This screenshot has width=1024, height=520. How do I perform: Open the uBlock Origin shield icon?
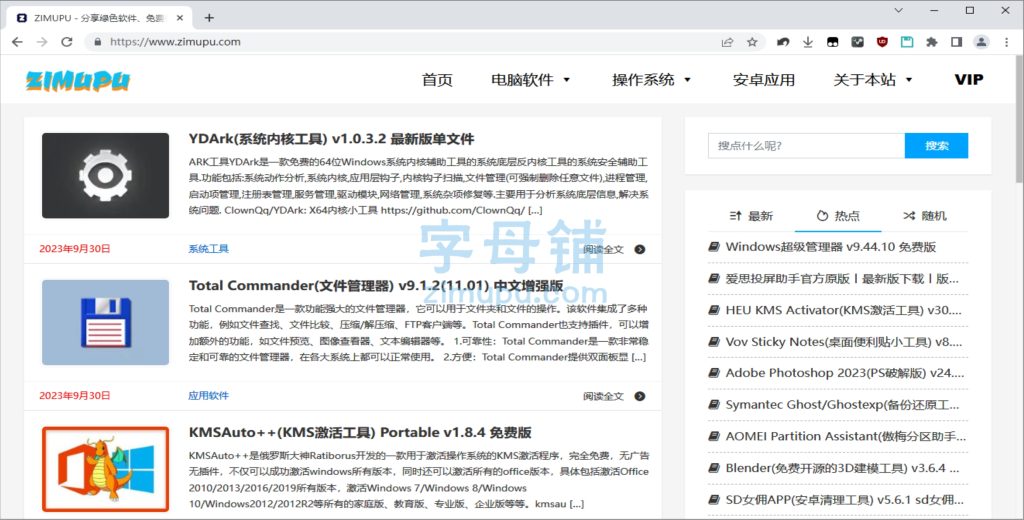(x=882, y=42)
